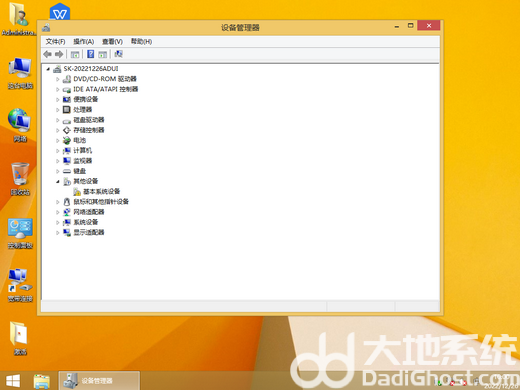Click the 便携设备 device icon
Image resolution: width=520 pixels, height=390 pixels.
(x=67, y=99)
